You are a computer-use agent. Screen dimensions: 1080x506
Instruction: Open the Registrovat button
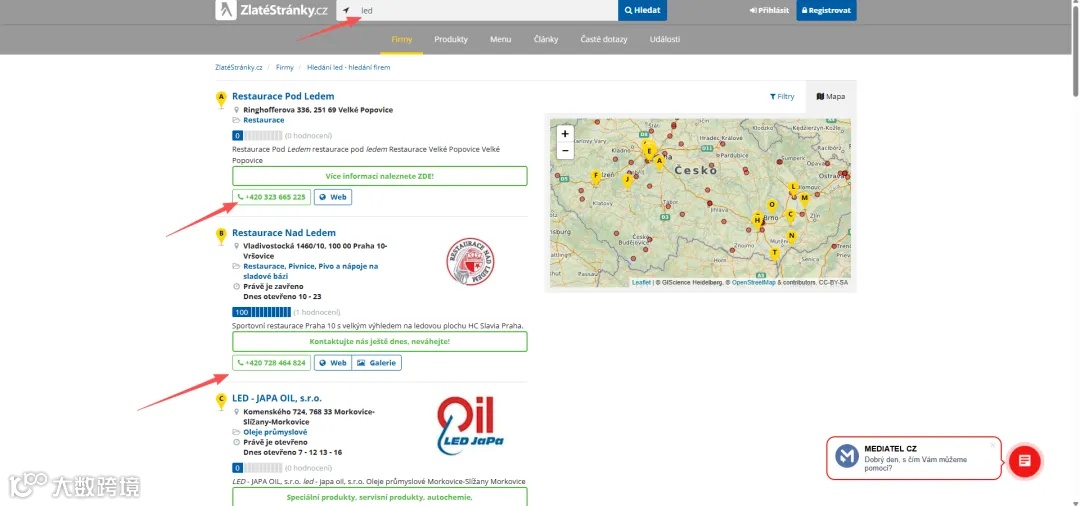point(827,10)
